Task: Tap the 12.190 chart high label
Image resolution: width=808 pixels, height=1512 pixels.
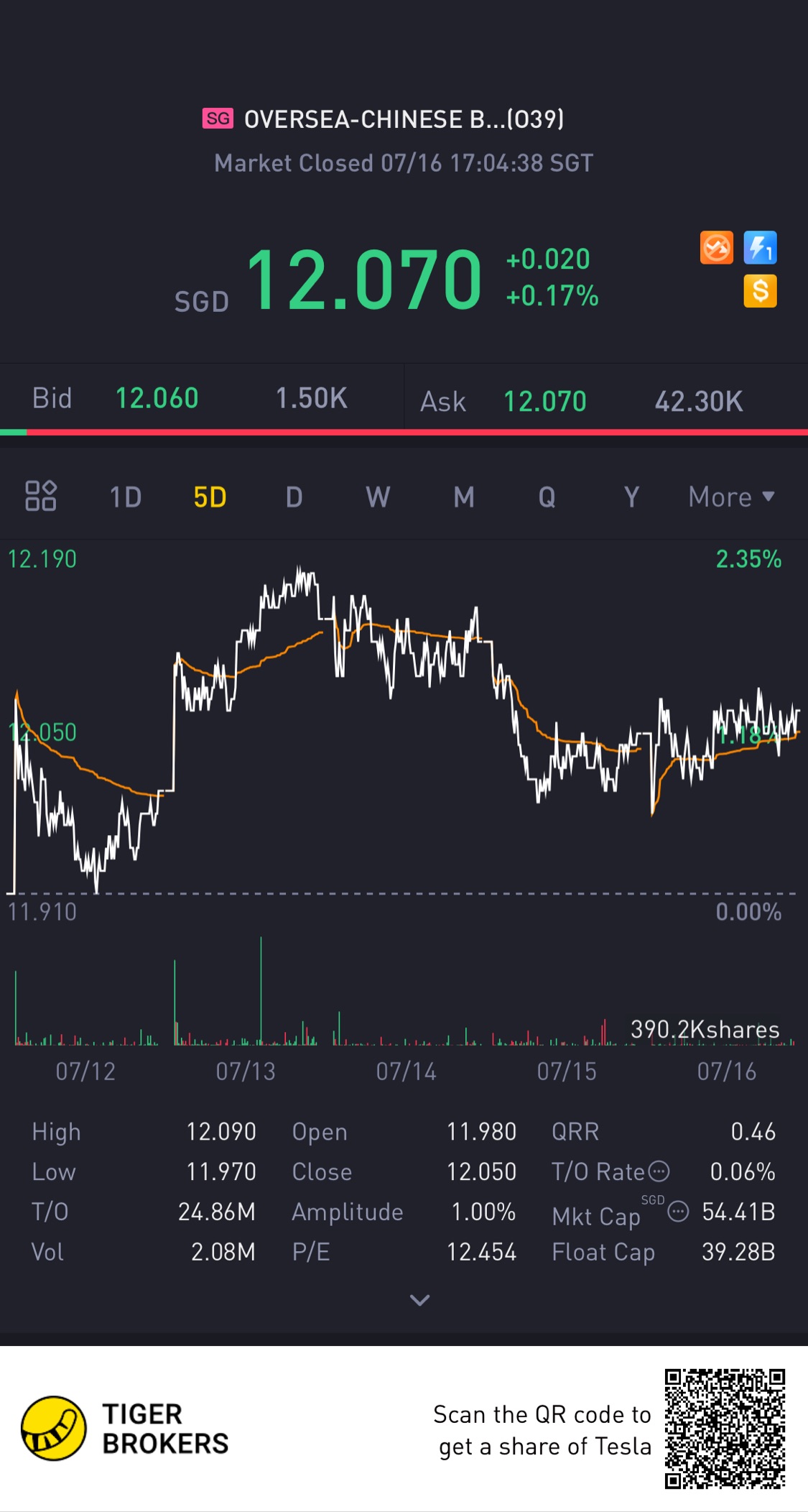Action: pos(42,559)
